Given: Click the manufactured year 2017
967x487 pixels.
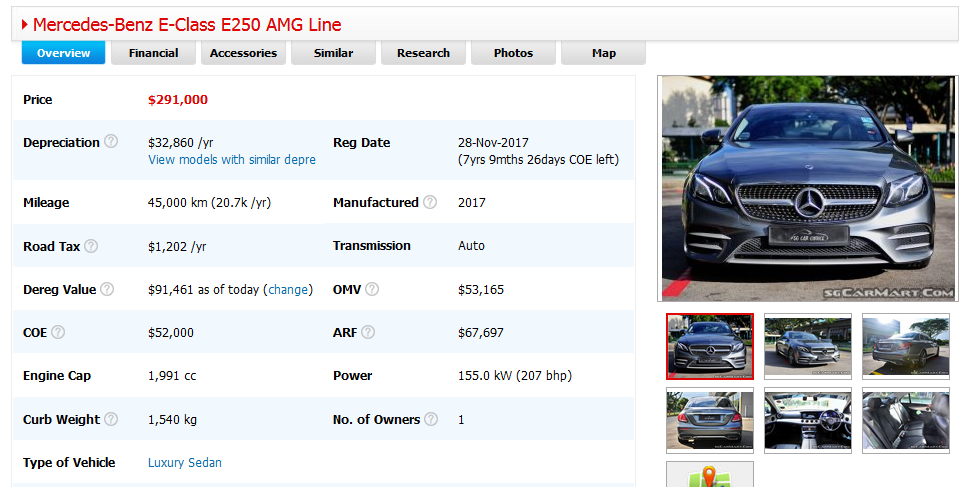Looking at the screenshot, I should click(x=472, y=203).
